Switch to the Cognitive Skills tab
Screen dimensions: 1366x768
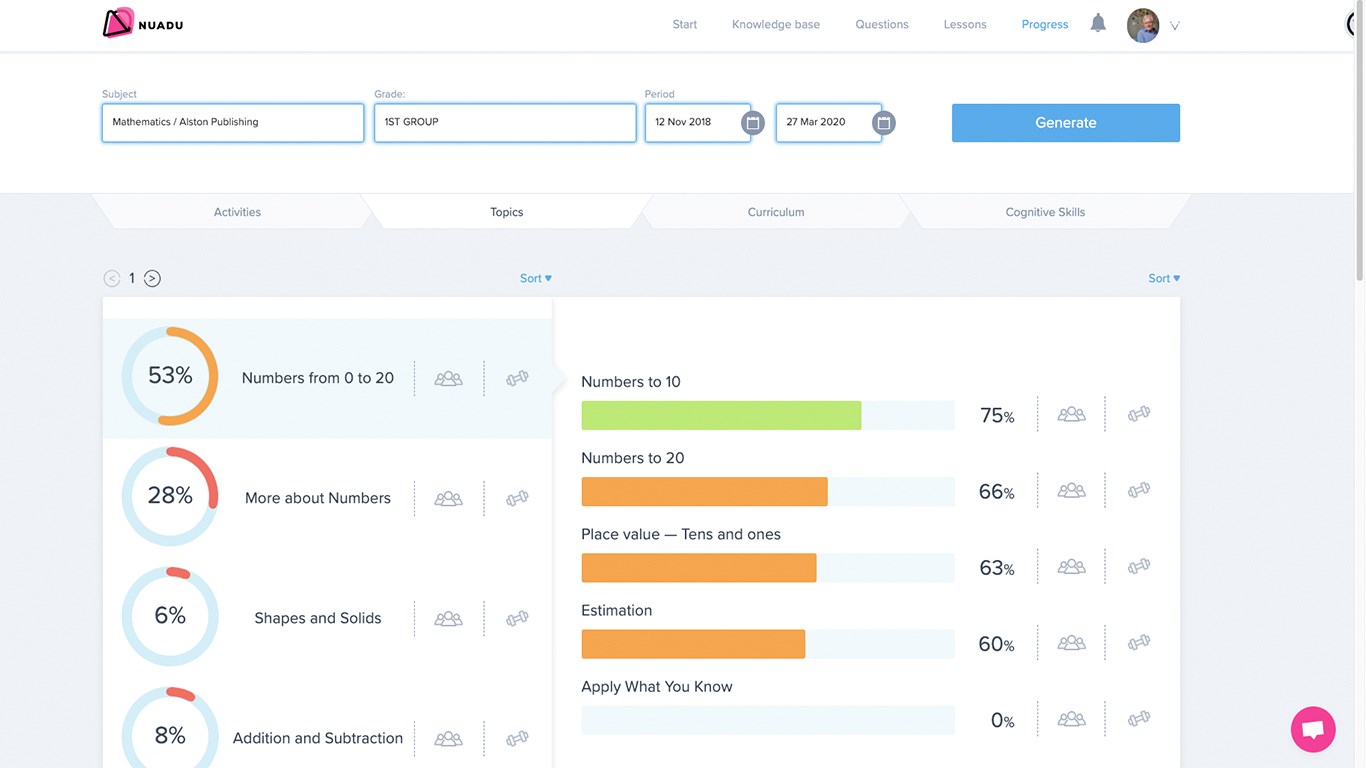[x=1045, y=212]
